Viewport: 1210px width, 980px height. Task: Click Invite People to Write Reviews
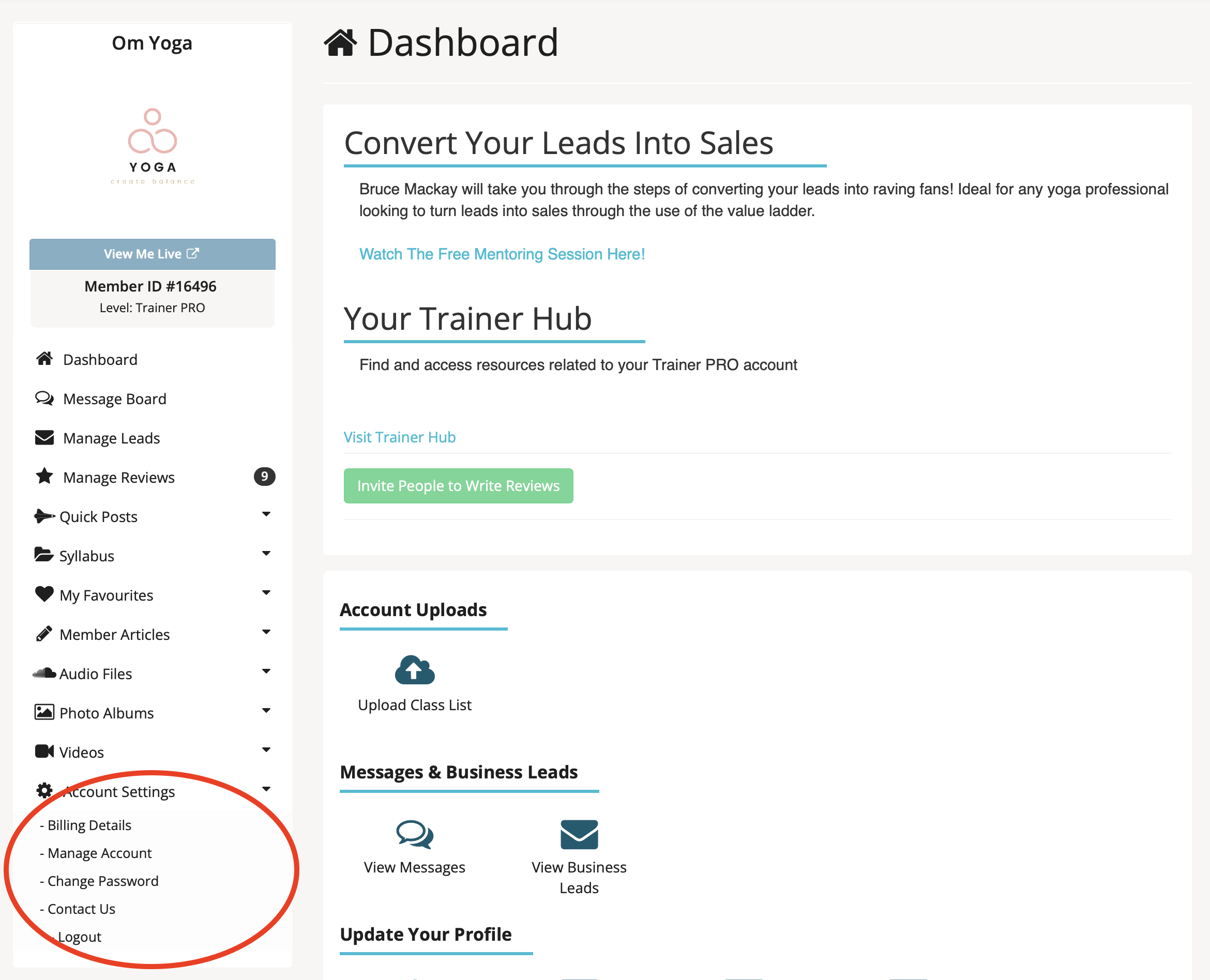coord(458,485)
